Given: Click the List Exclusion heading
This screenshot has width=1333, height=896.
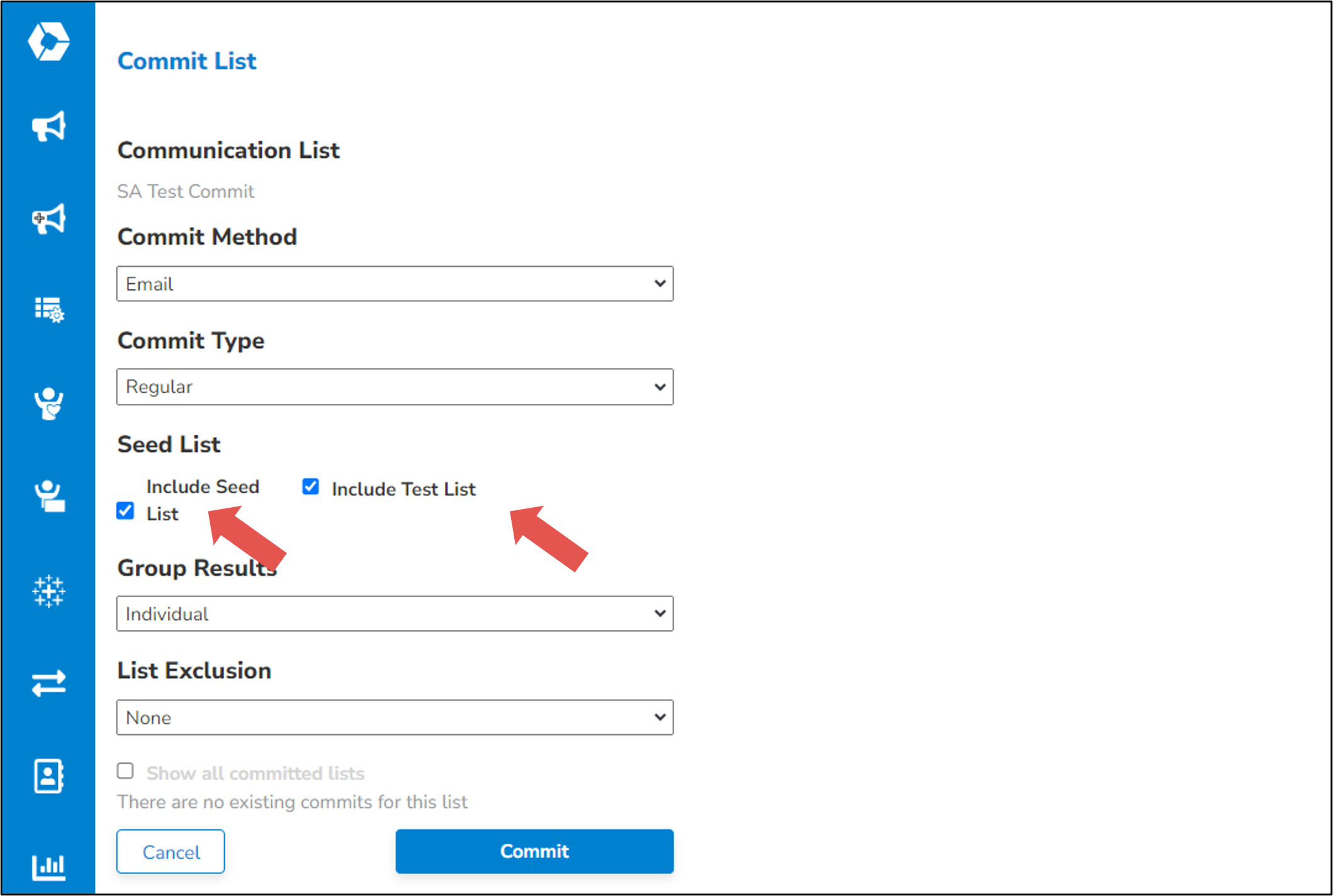Looking at the screenshot, I should [194, 671].
